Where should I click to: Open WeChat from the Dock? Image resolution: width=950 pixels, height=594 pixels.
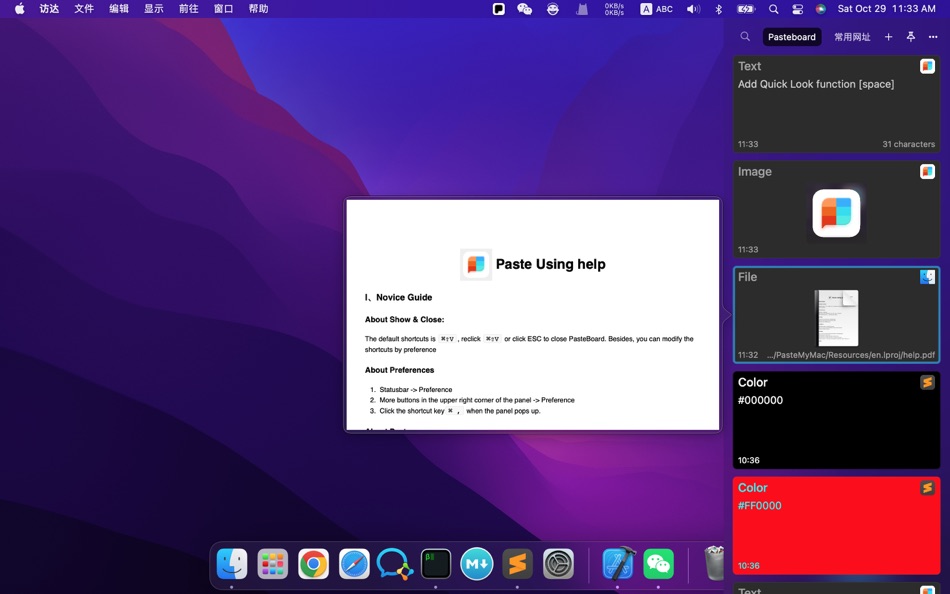point(659,564)
